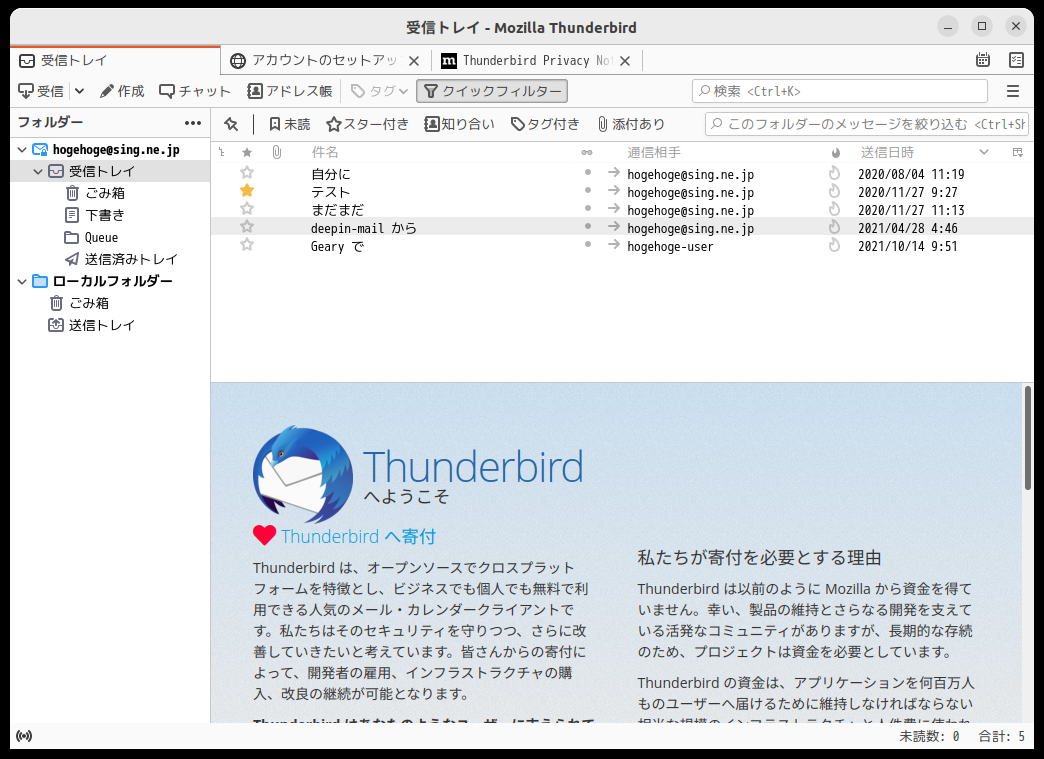1044x759 pixels.
Task: Select the Geary で message subject
Action: pyautogui.click(x=337, y=246)
